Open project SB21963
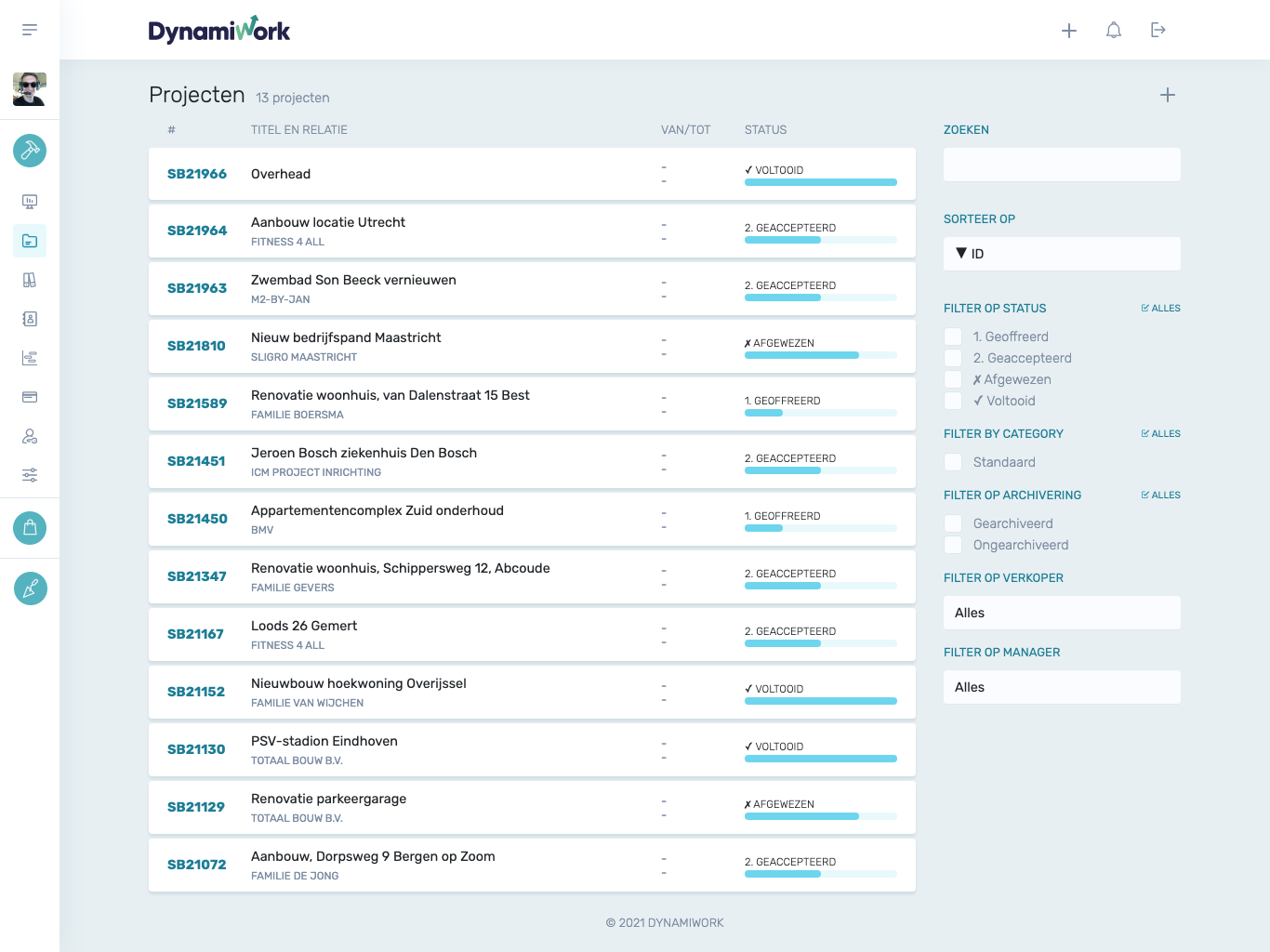 (532, 289)
